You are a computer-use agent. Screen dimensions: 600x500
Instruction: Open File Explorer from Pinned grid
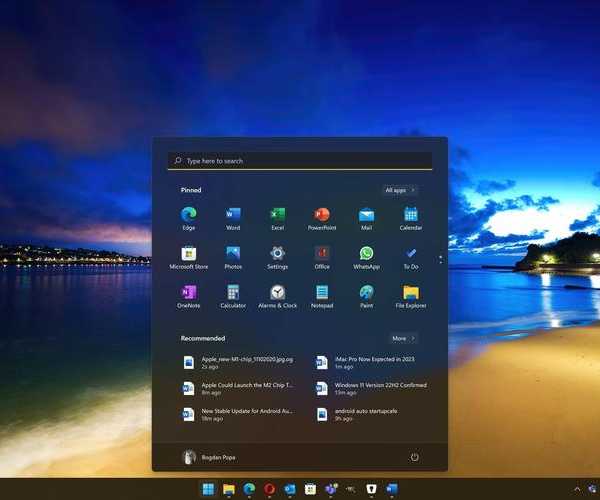(x=411, y=296)
